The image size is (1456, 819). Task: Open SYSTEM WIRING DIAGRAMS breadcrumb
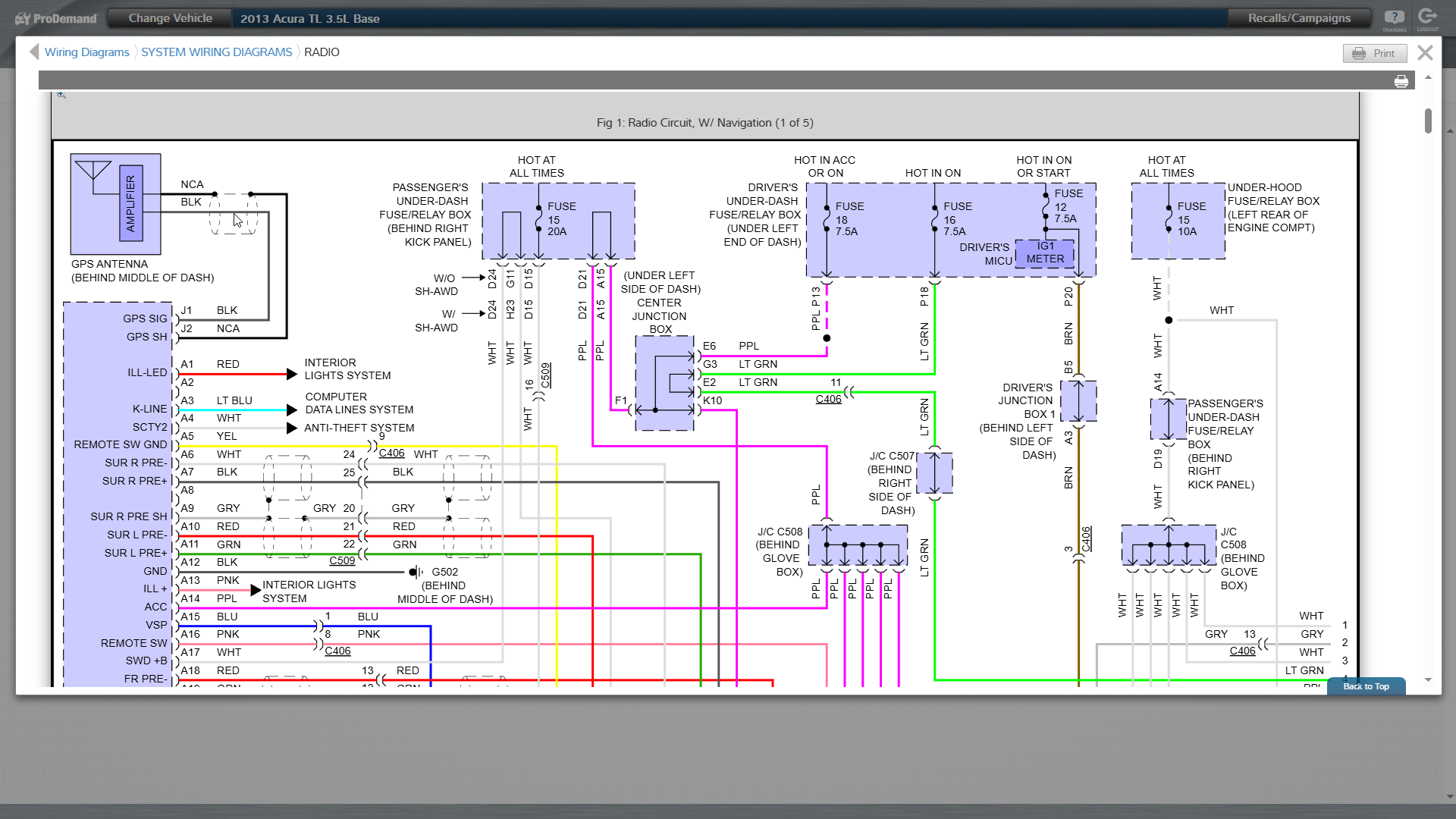pyautogui.click(x=216, y=52)
